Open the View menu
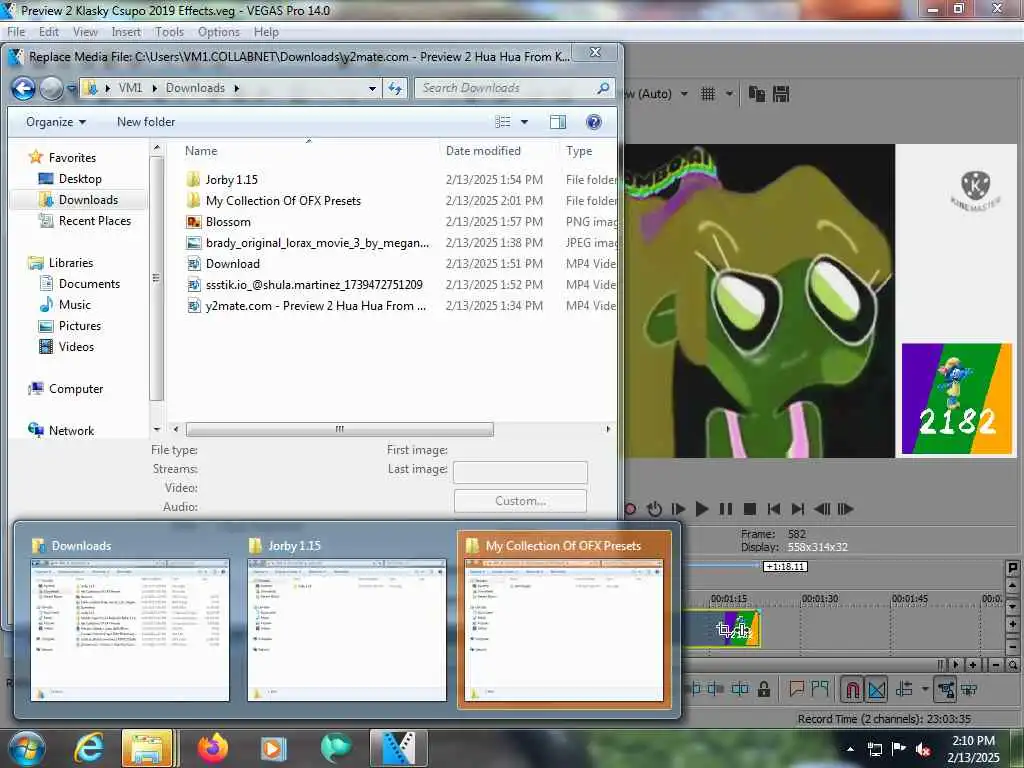 tap(85, 32)
